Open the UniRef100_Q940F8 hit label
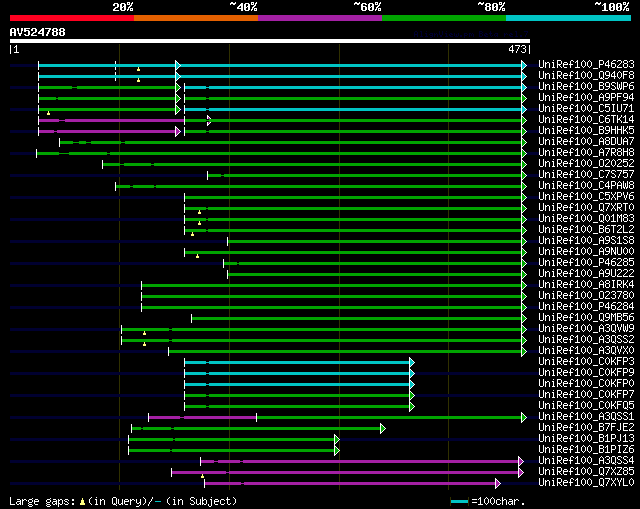This screenshot has height=509, width=640. [x=586, y=76]
